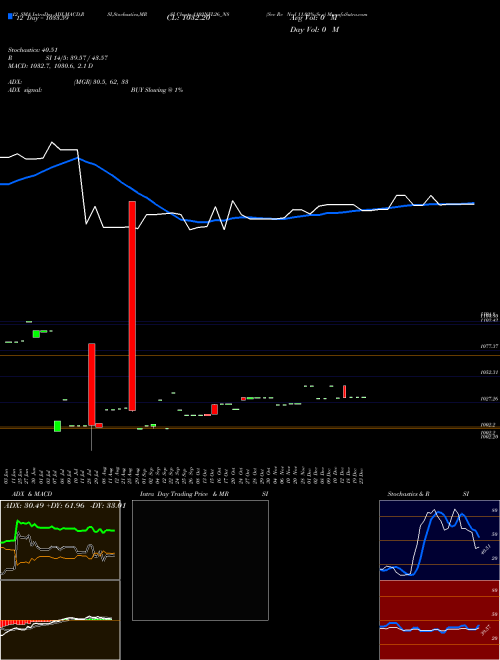Click the 1027.26 price axis label

coord(489,399)
